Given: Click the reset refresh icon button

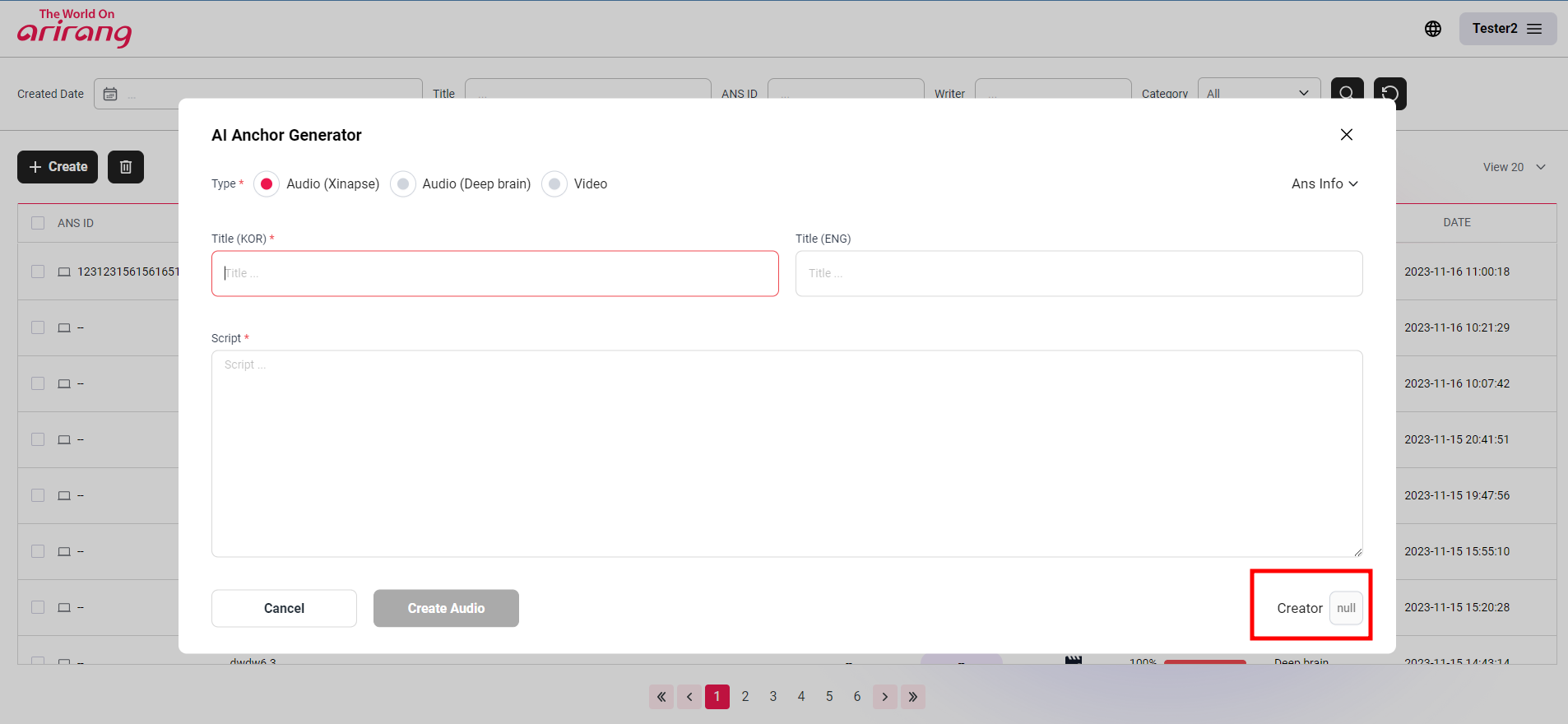Looking at the screenshot, I should click(1389, 93).
